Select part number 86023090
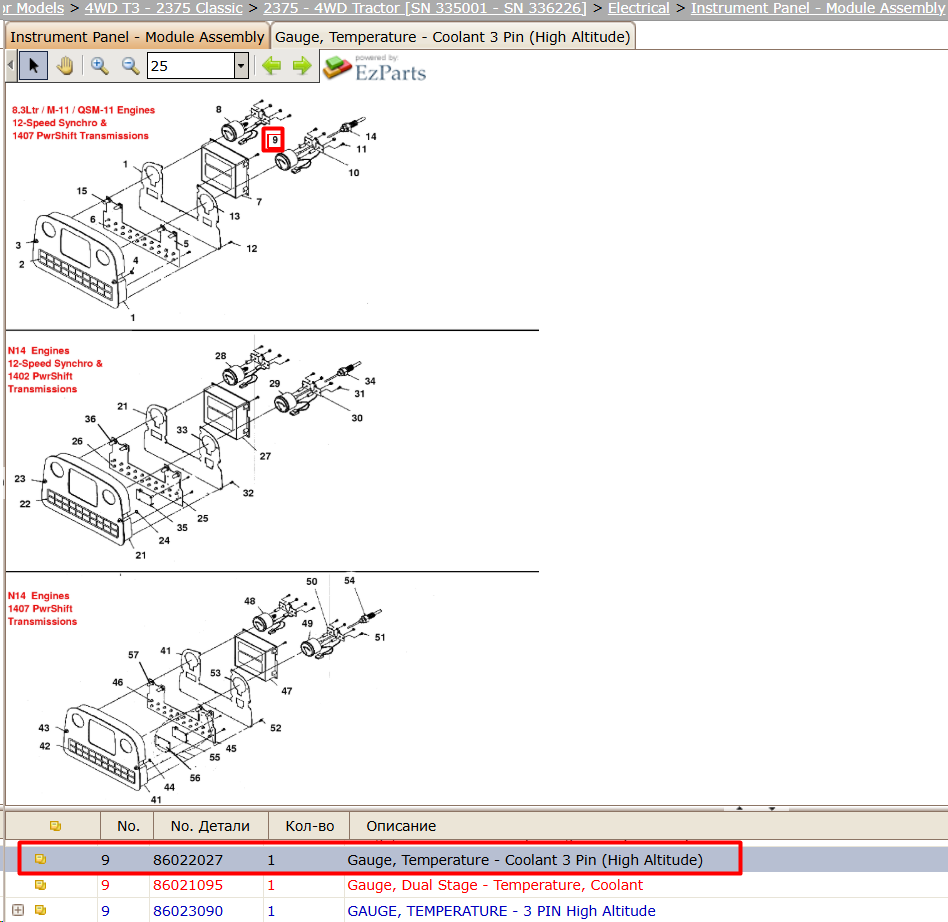The height and width of the screenshot is (922, 948). tap(188, 911)
